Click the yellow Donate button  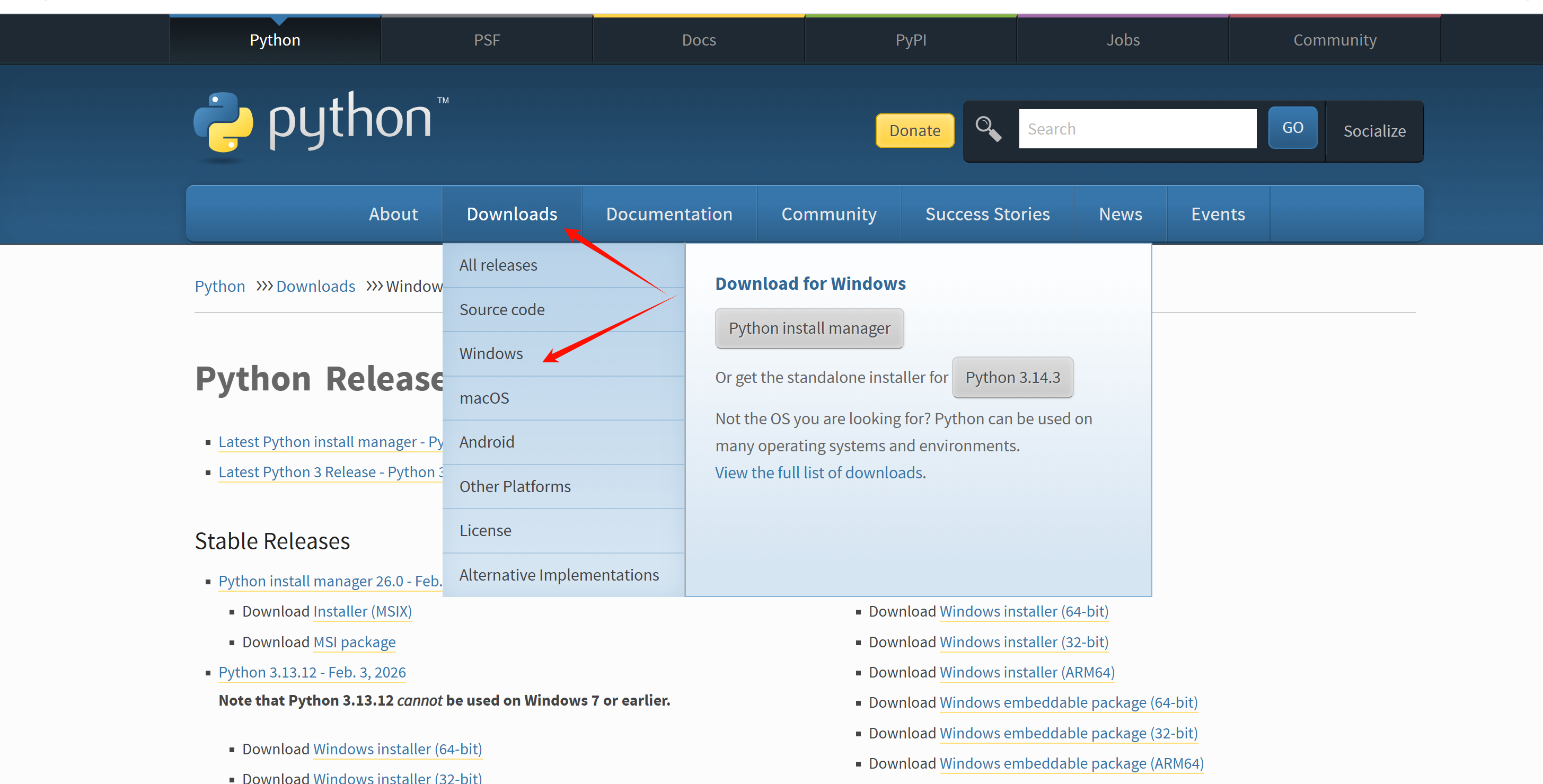pyautogui.click(x=914, y=130)
